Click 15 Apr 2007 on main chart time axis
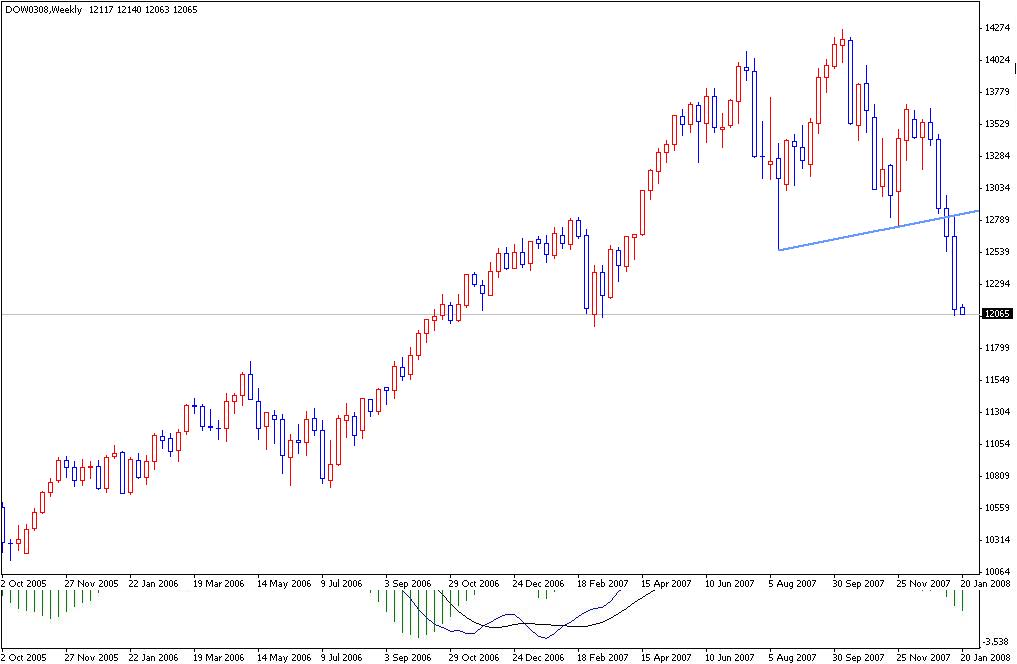The image size is (1017, 664). (666, 584)
